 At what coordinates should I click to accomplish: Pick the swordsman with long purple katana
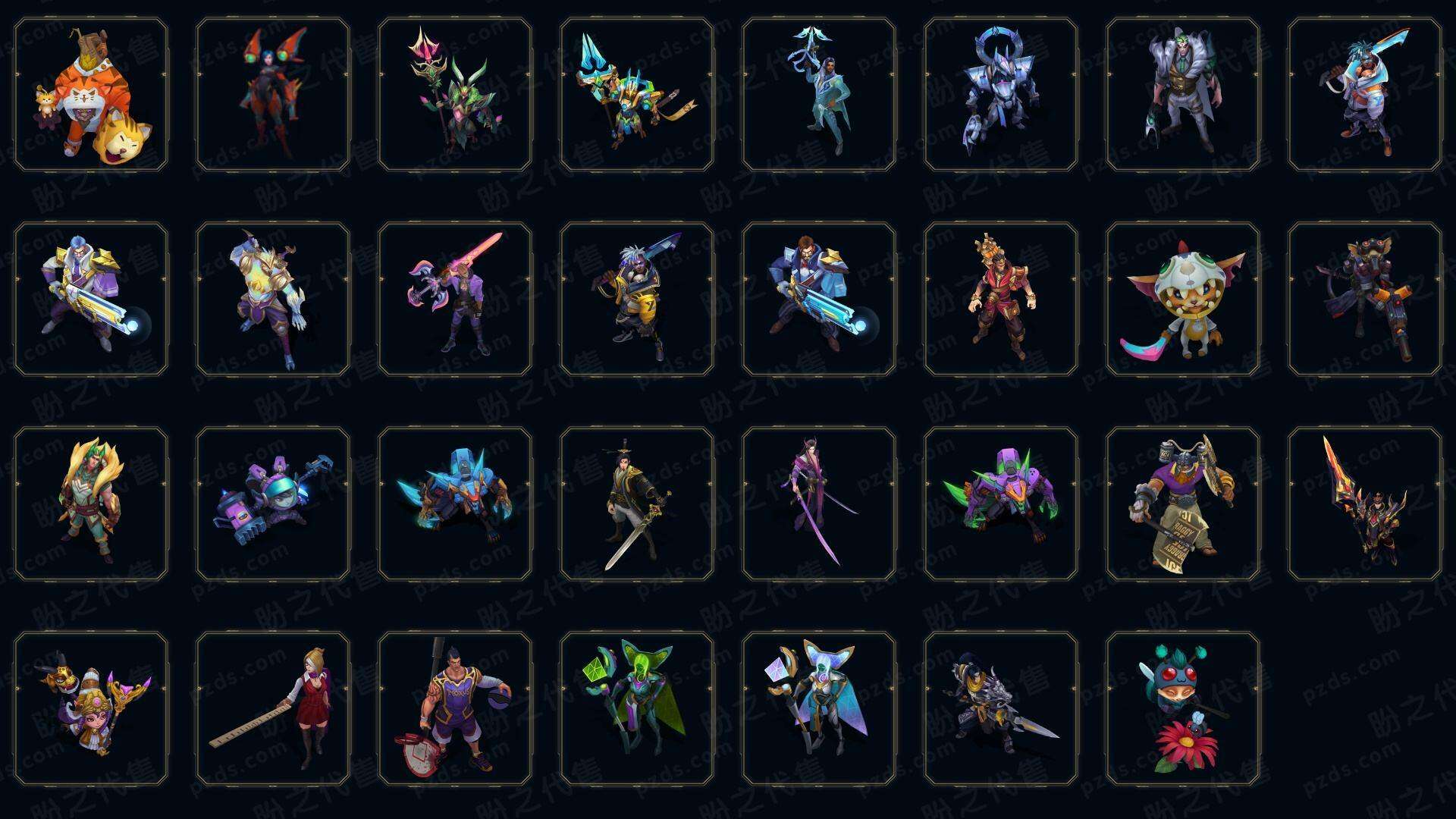click(x=819, y=504)
